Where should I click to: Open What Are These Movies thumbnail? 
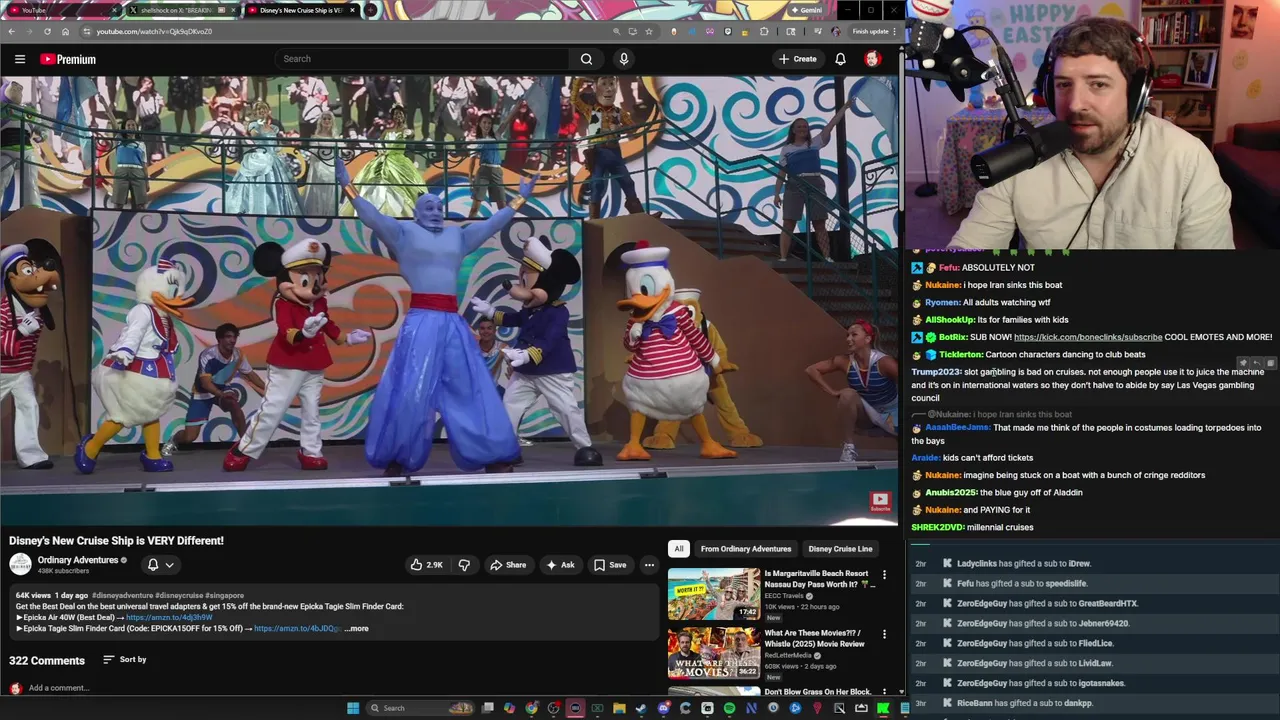tap(714, 653)
